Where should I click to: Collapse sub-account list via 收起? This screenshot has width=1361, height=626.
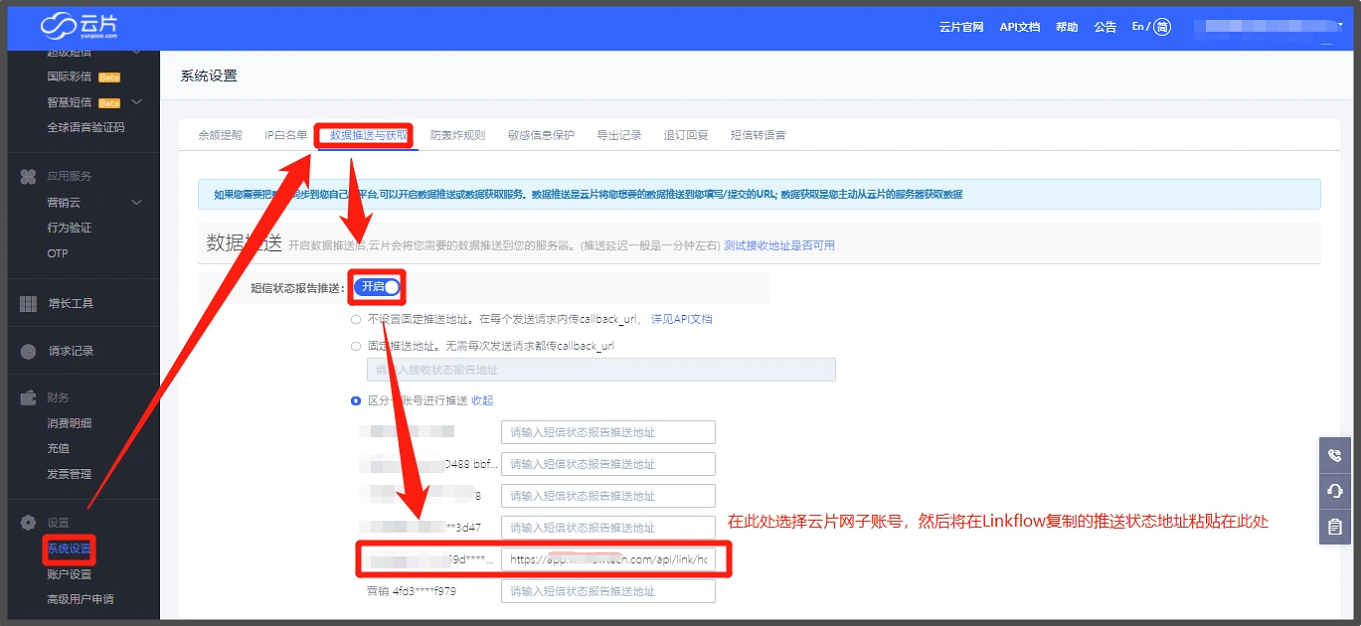tap(482, 400)
